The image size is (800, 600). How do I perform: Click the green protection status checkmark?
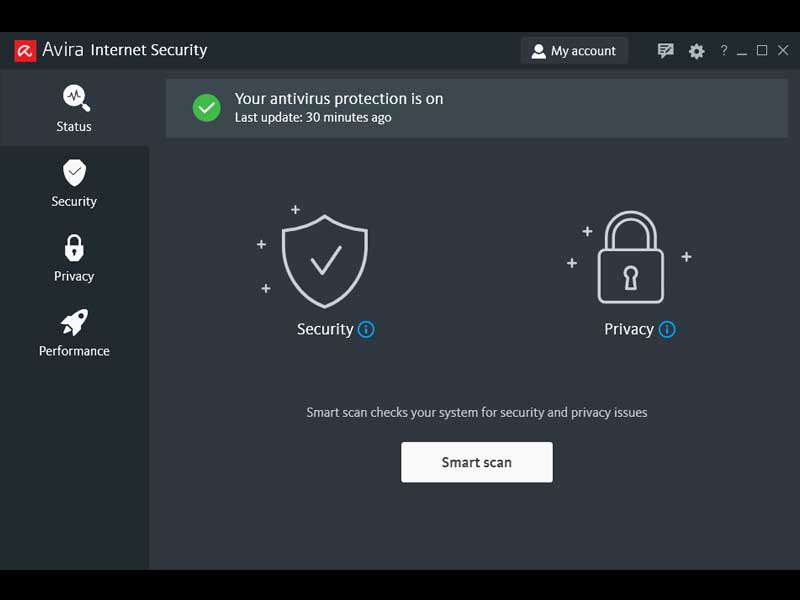coord(207,108)
